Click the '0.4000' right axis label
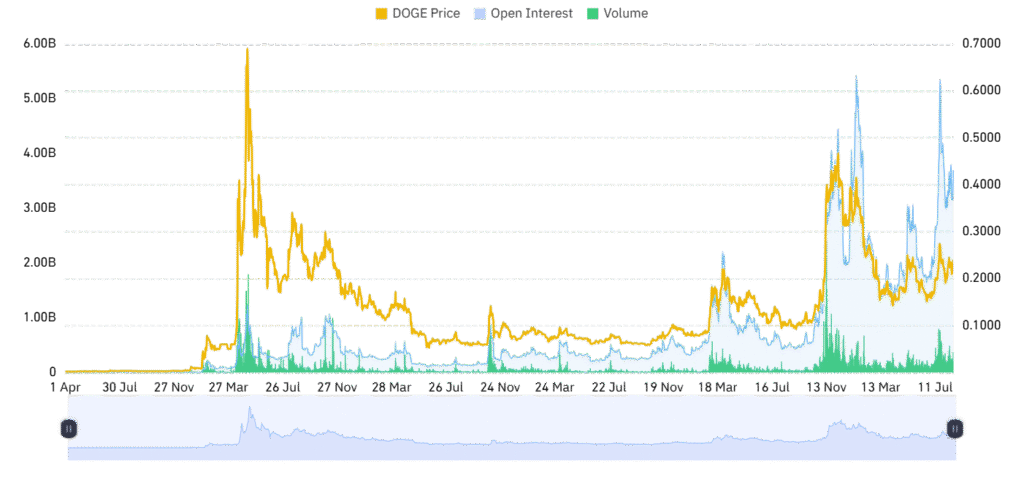Viewport: 1024px width, 493px height. pyautogui.click(x=982, y=185)
